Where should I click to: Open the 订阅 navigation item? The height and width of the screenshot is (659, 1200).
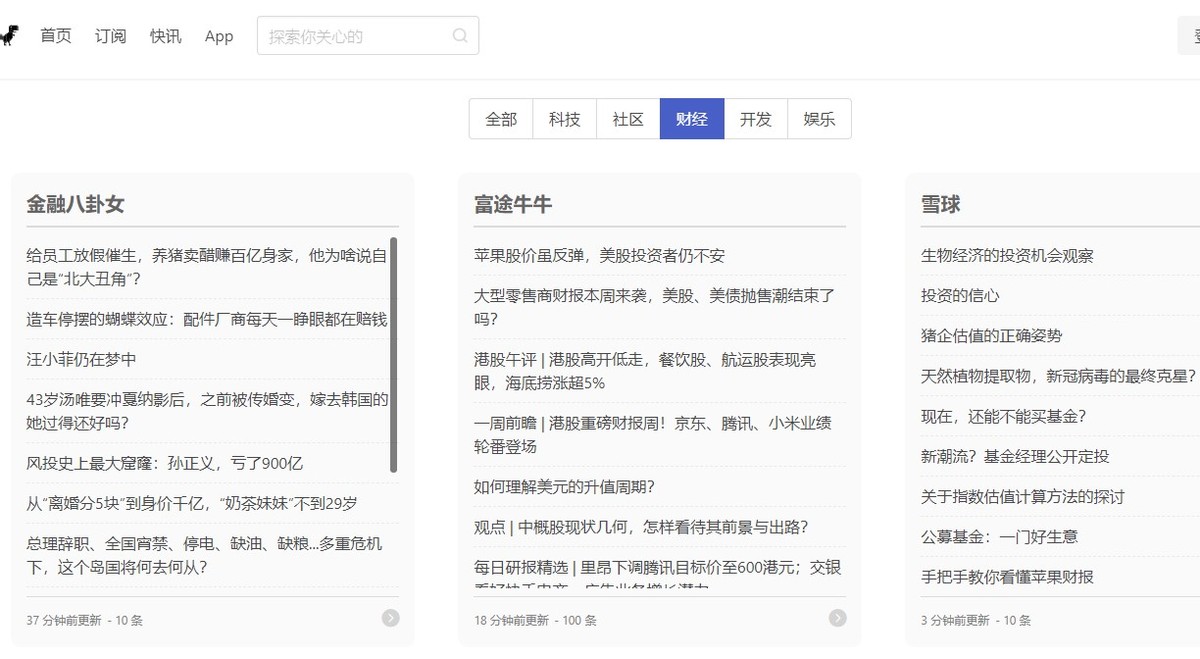[111, 36]
